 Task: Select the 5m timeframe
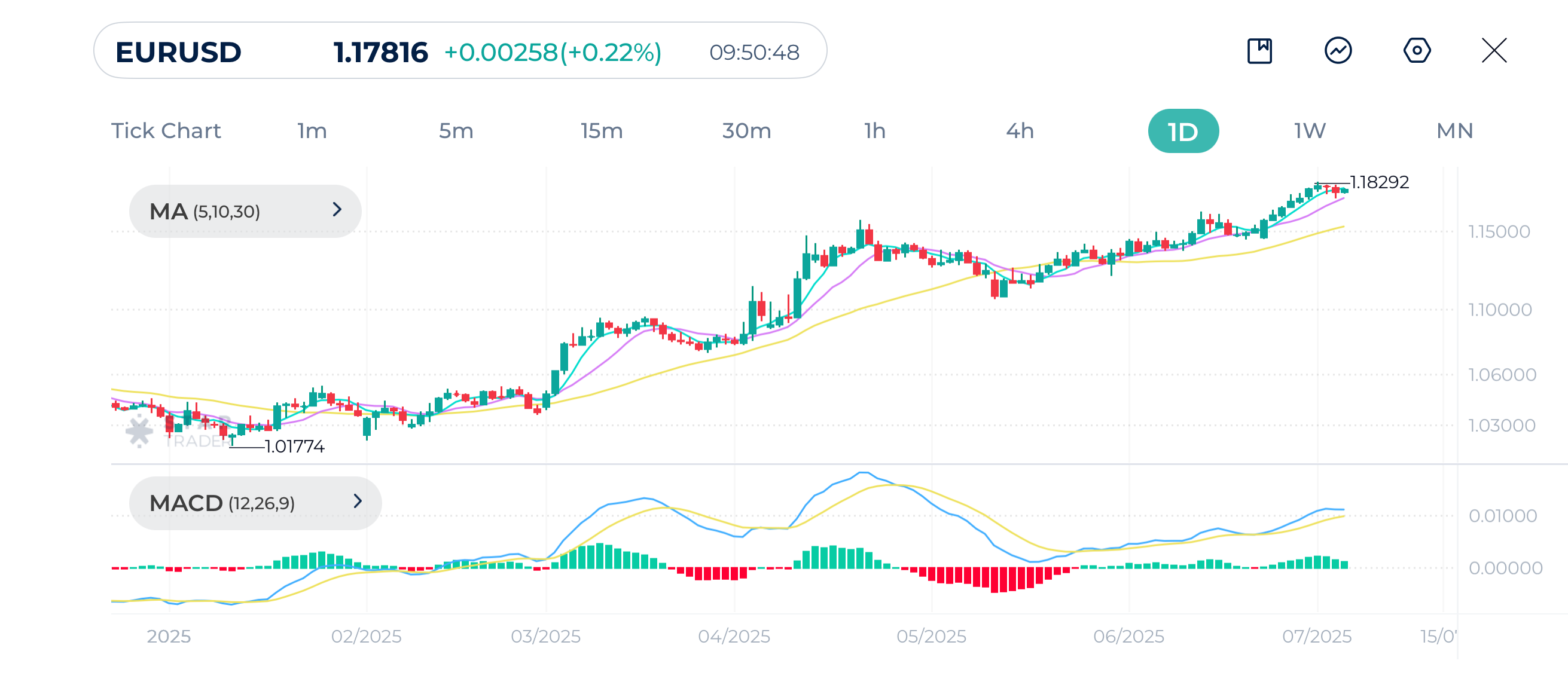(x=456, y=131)
